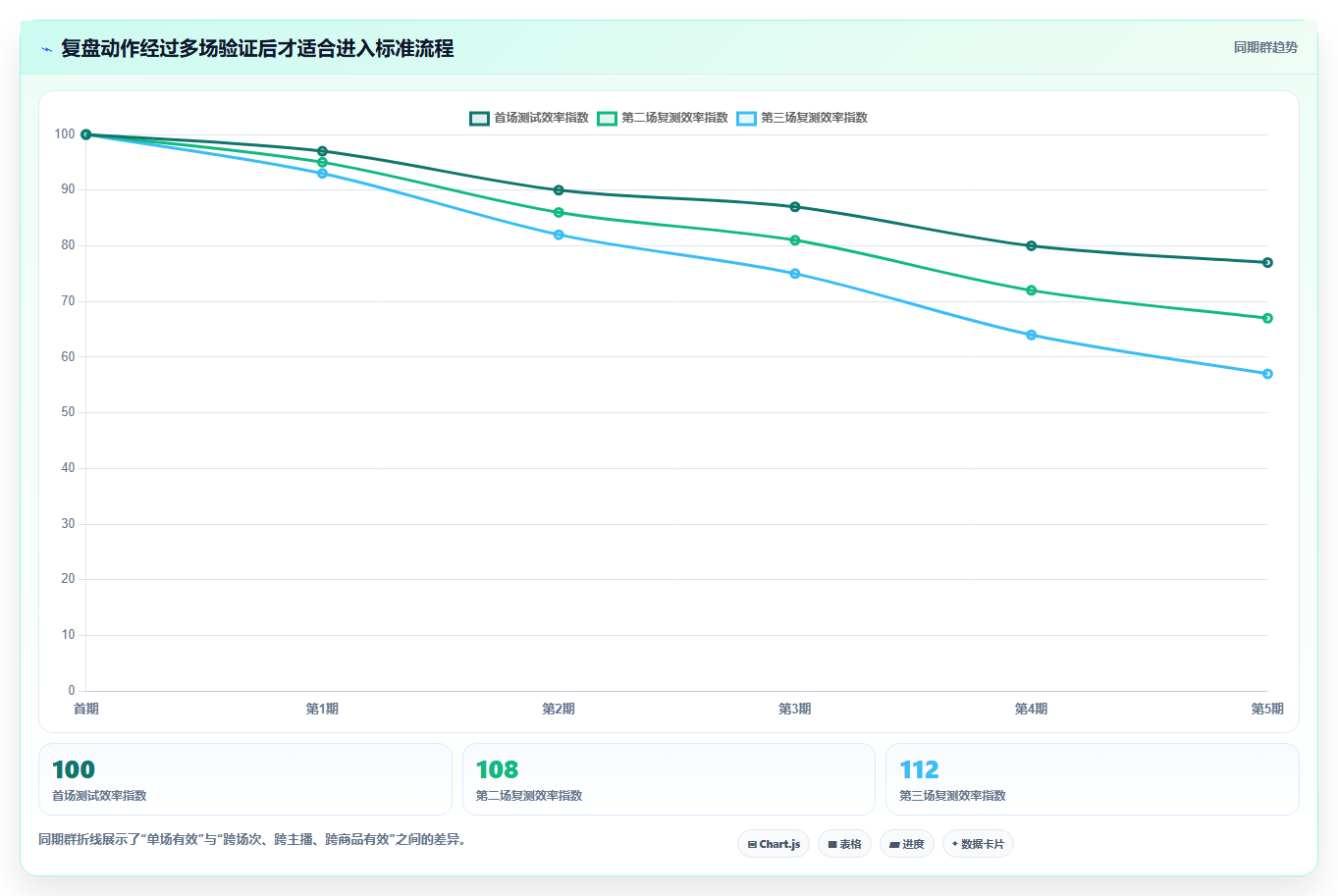Click the 第1期 x-axis label
This screenshot has height=896, width=1338.
pos(322,709)
